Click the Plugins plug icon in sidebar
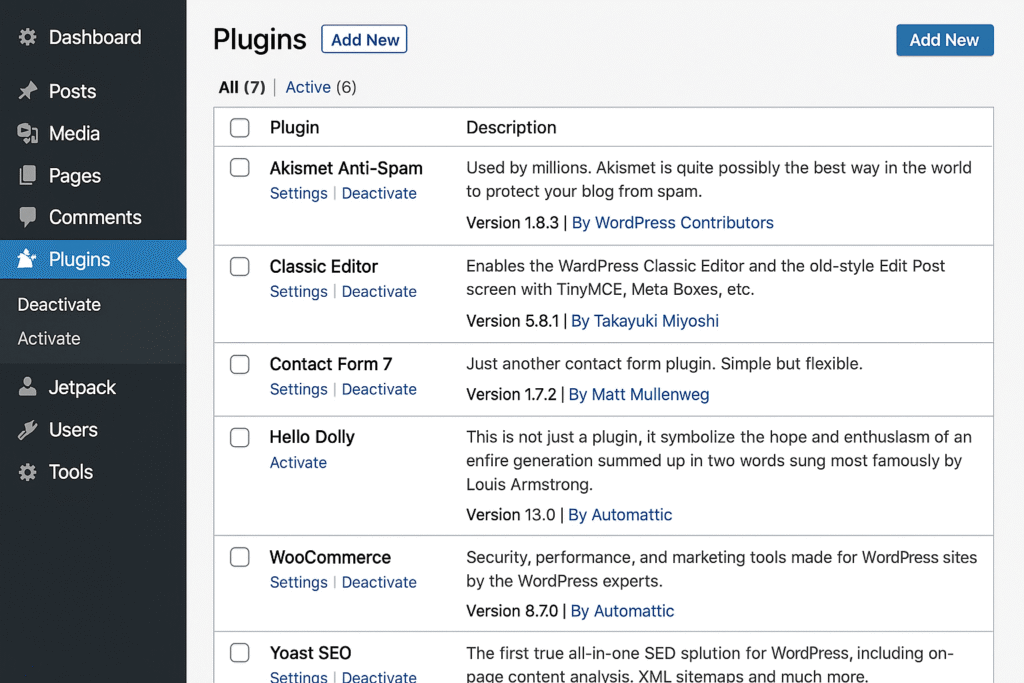 coord(27,259)
